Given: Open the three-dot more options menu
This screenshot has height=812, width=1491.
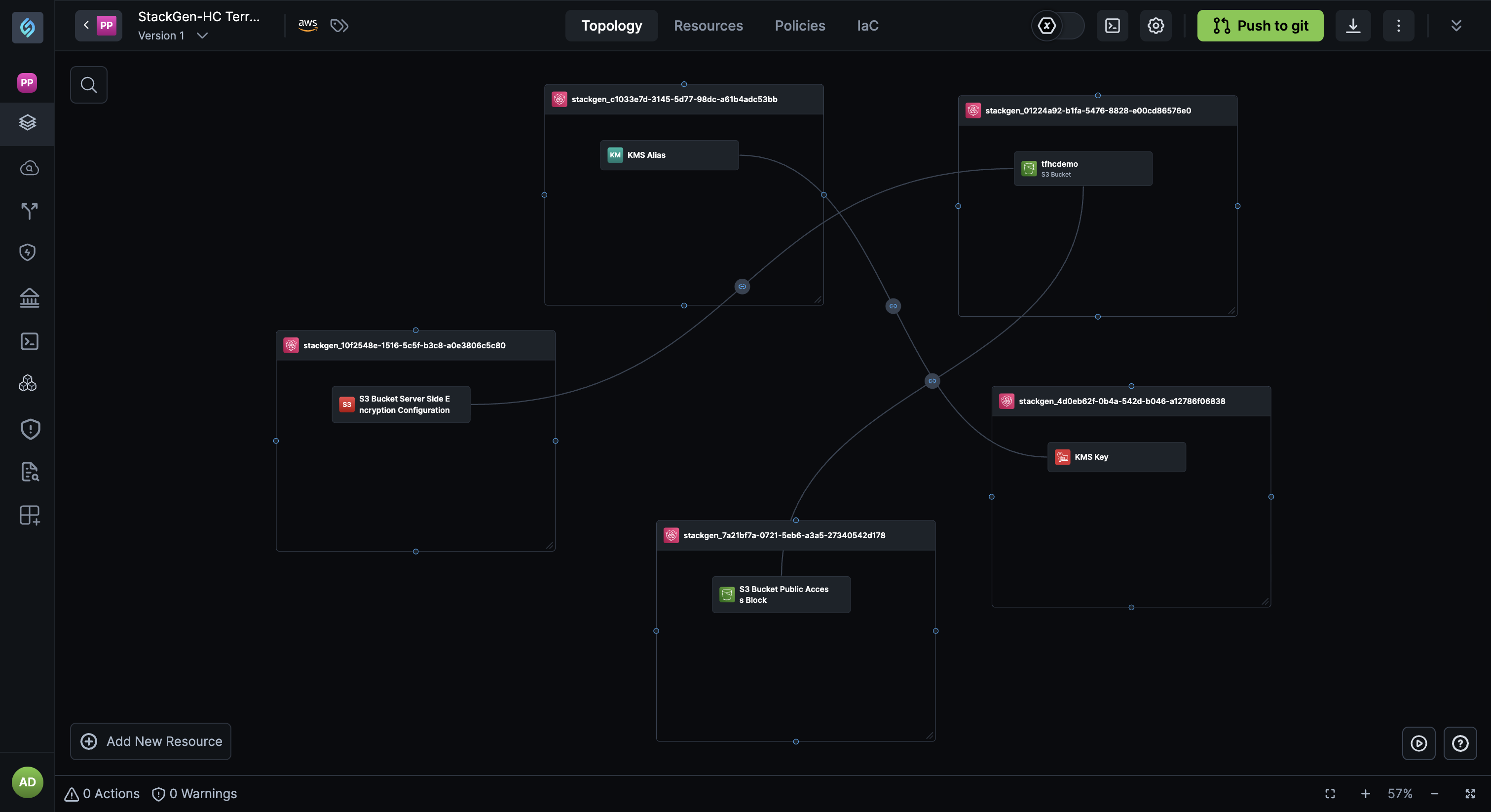Looking at the screenshot, I should 1398,26.
